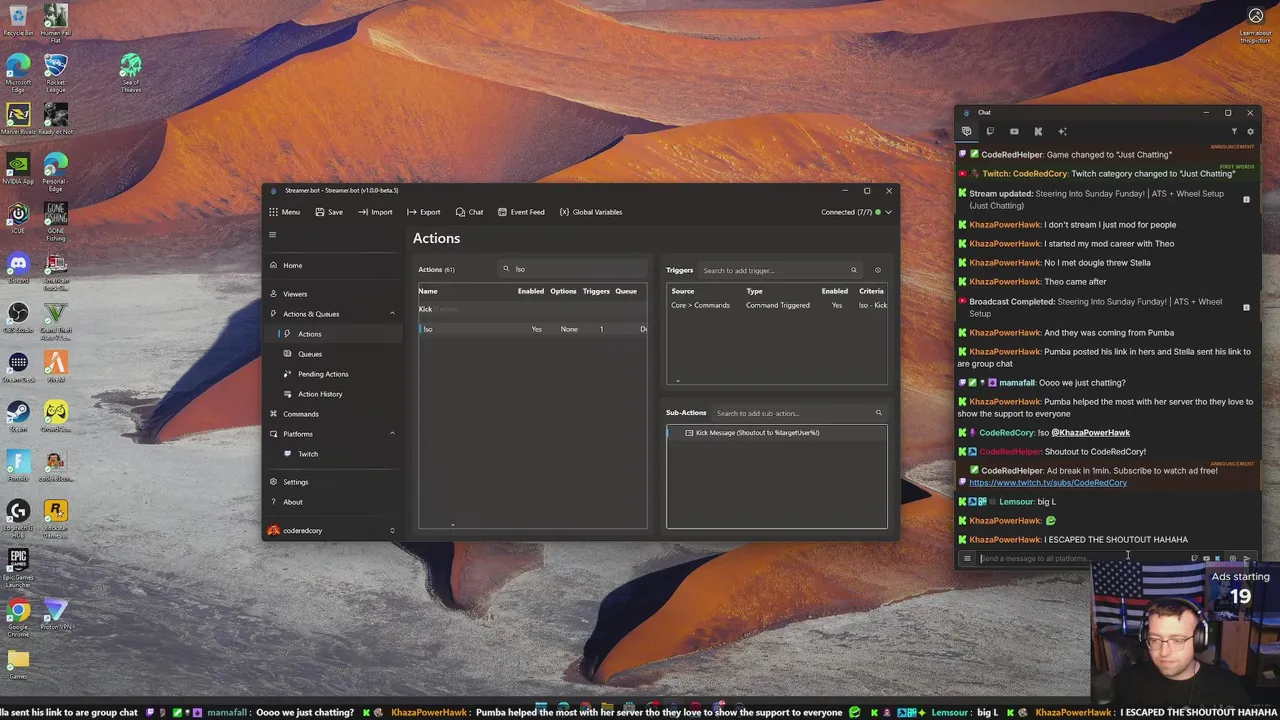
Task: Switch to the YouTube chat tab icon
Action: pyautogui.click(x=1014, y=131)
